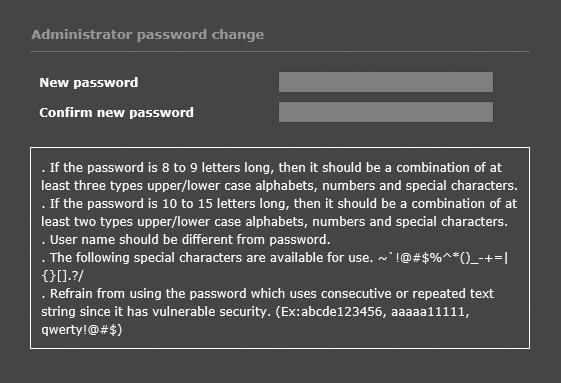Click the aaaaa11111 example text
The width and height of the screenshot is (561, 383).
(x=428, y=311)
